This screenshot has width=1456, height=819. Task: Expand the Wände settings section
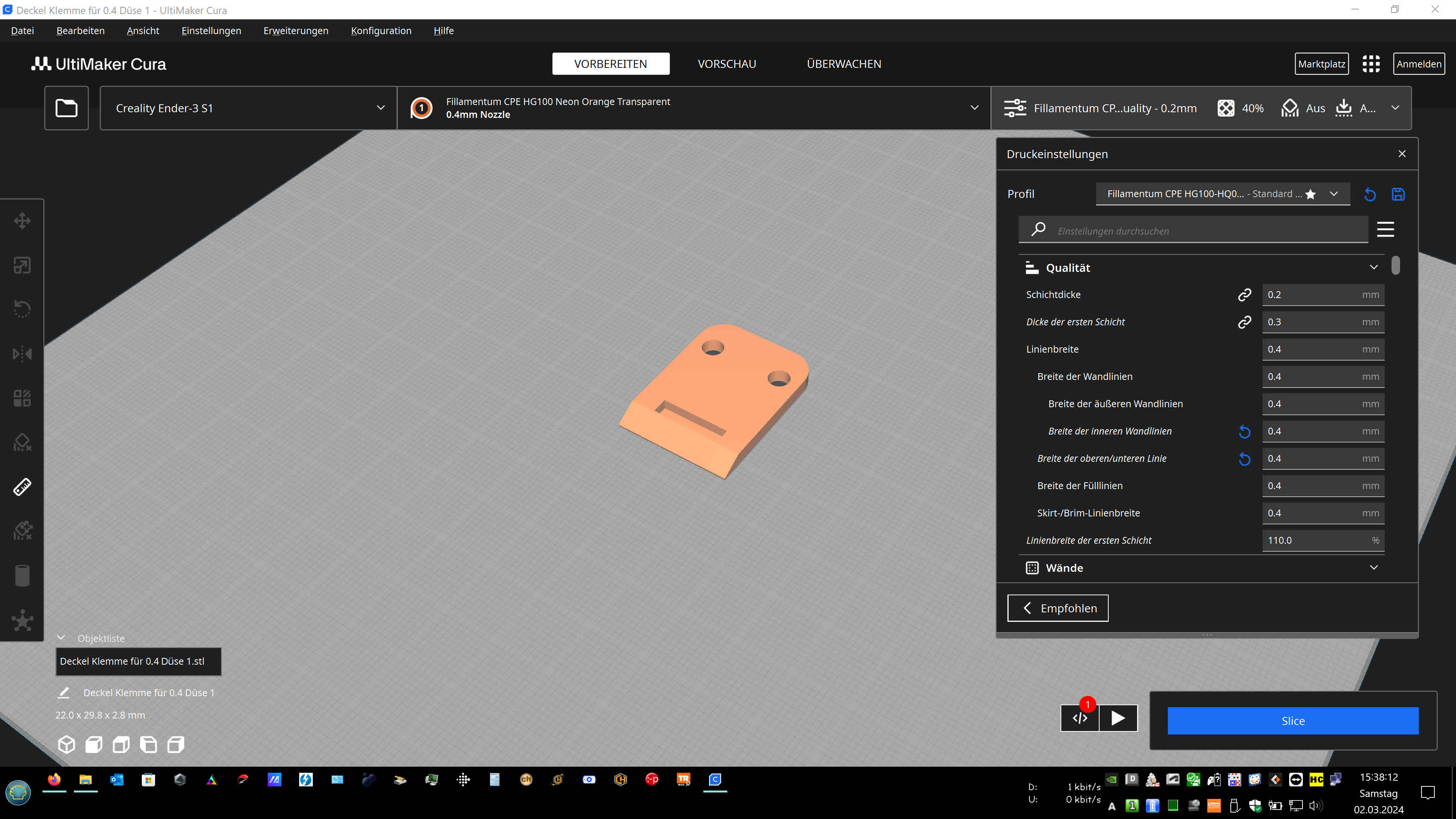(x=1202, y=568)
